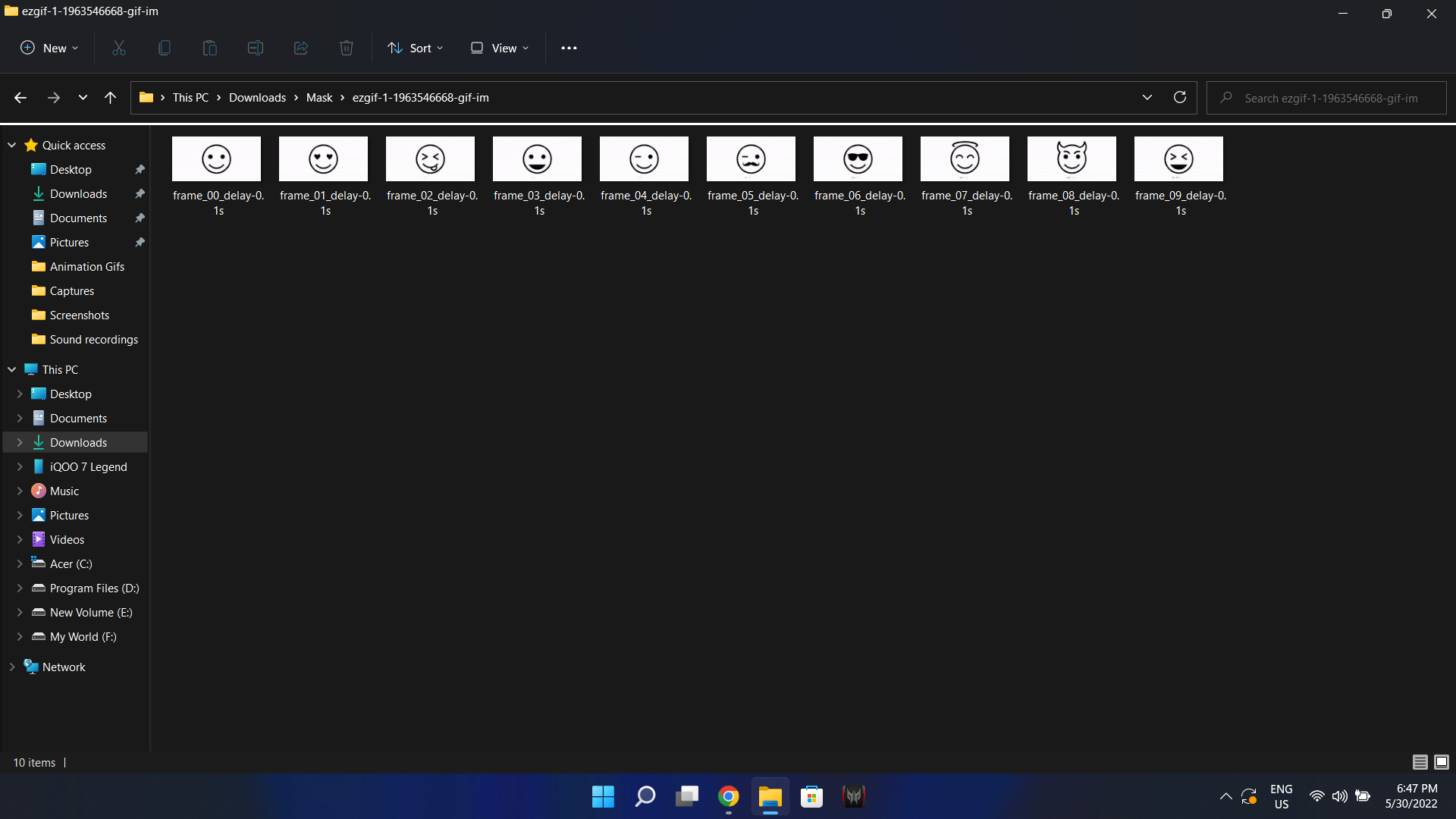Rename a file via the rename icon
Viewport: 1456px width, 819px height.
pyautogui.click(x=255, y=47)
